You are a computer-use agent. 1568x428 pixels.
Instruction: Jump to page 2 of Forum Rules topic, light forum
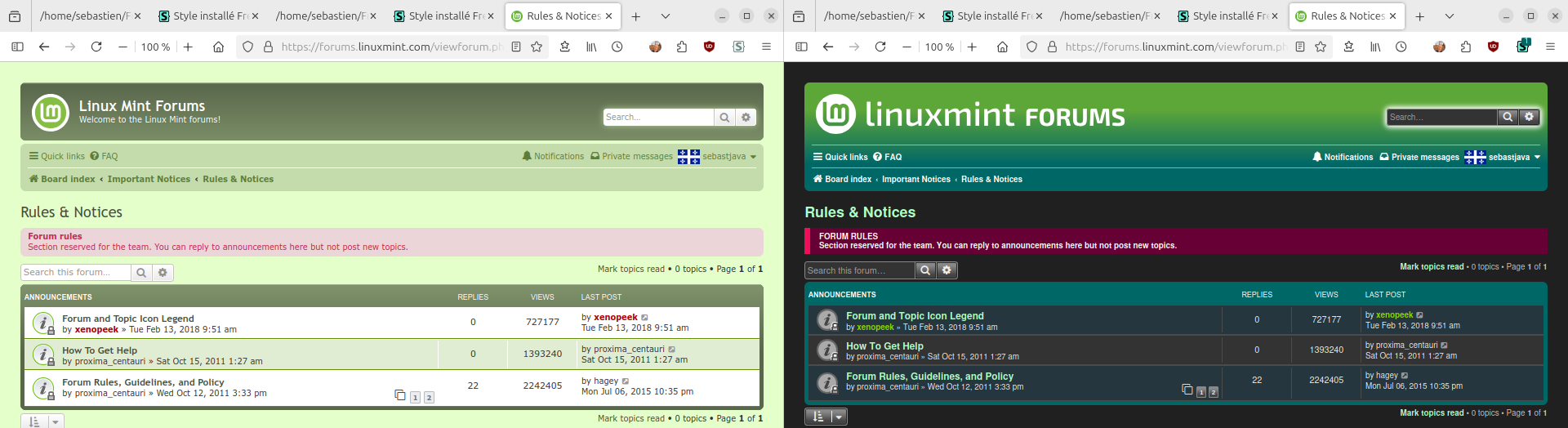(x=429, y=398)
